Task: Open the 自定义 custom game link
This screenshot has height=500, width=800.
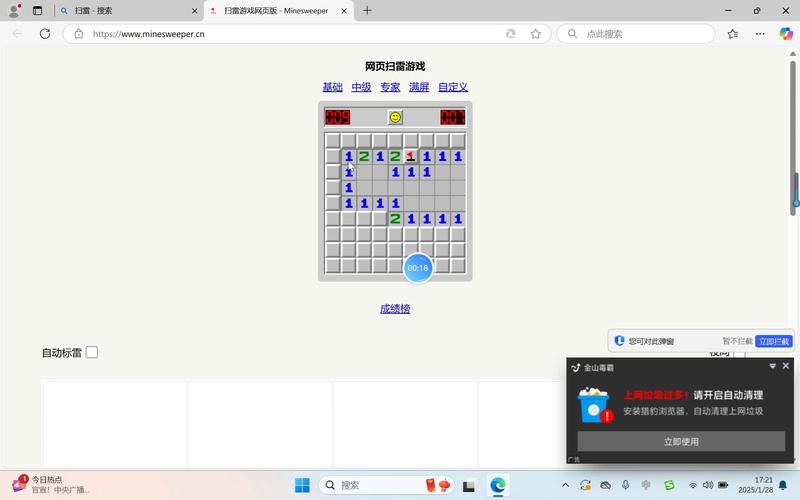Action: pos(453,87)
